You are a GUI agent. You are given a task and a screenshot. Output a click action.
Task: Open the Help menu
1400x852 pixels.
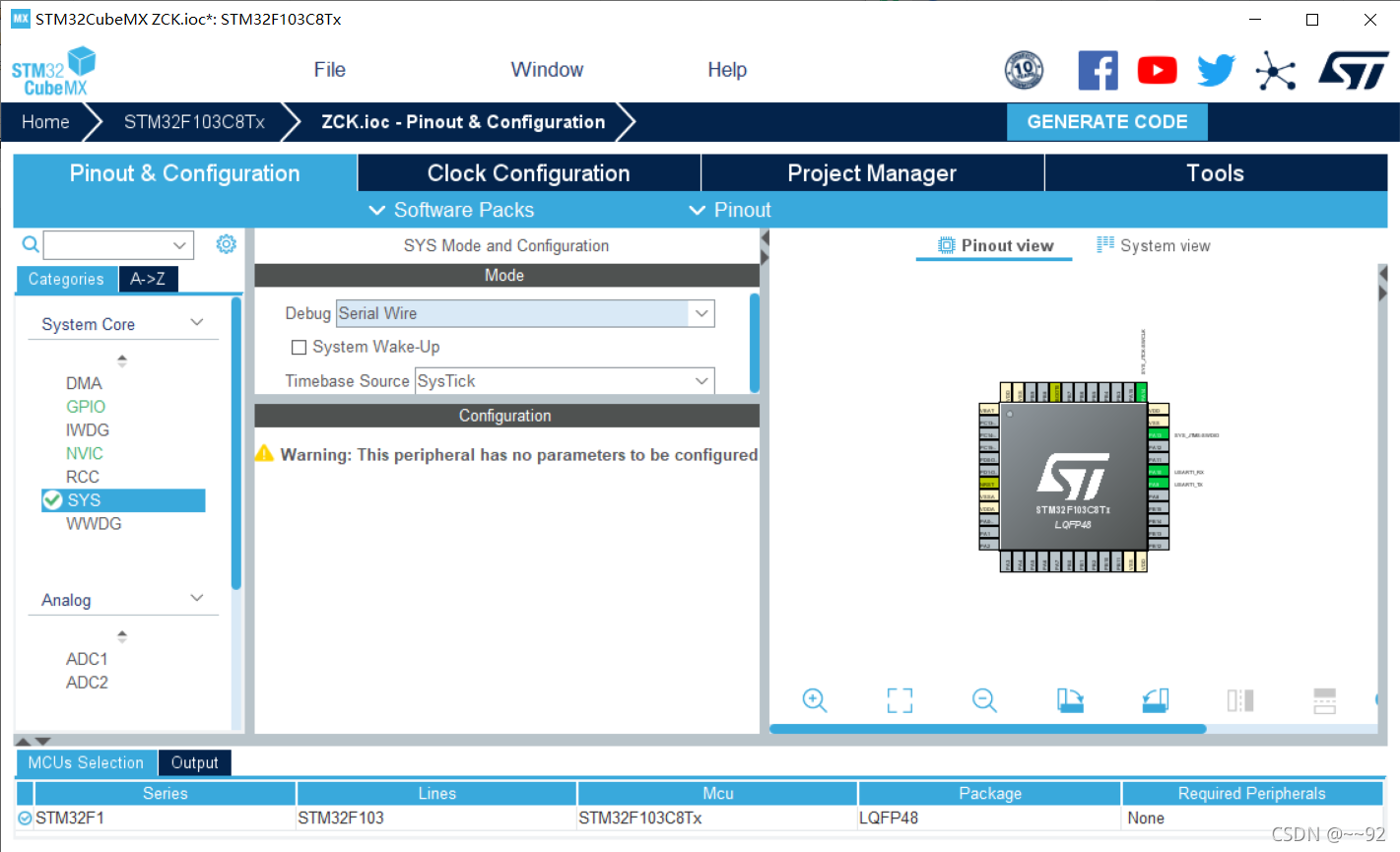727,70
